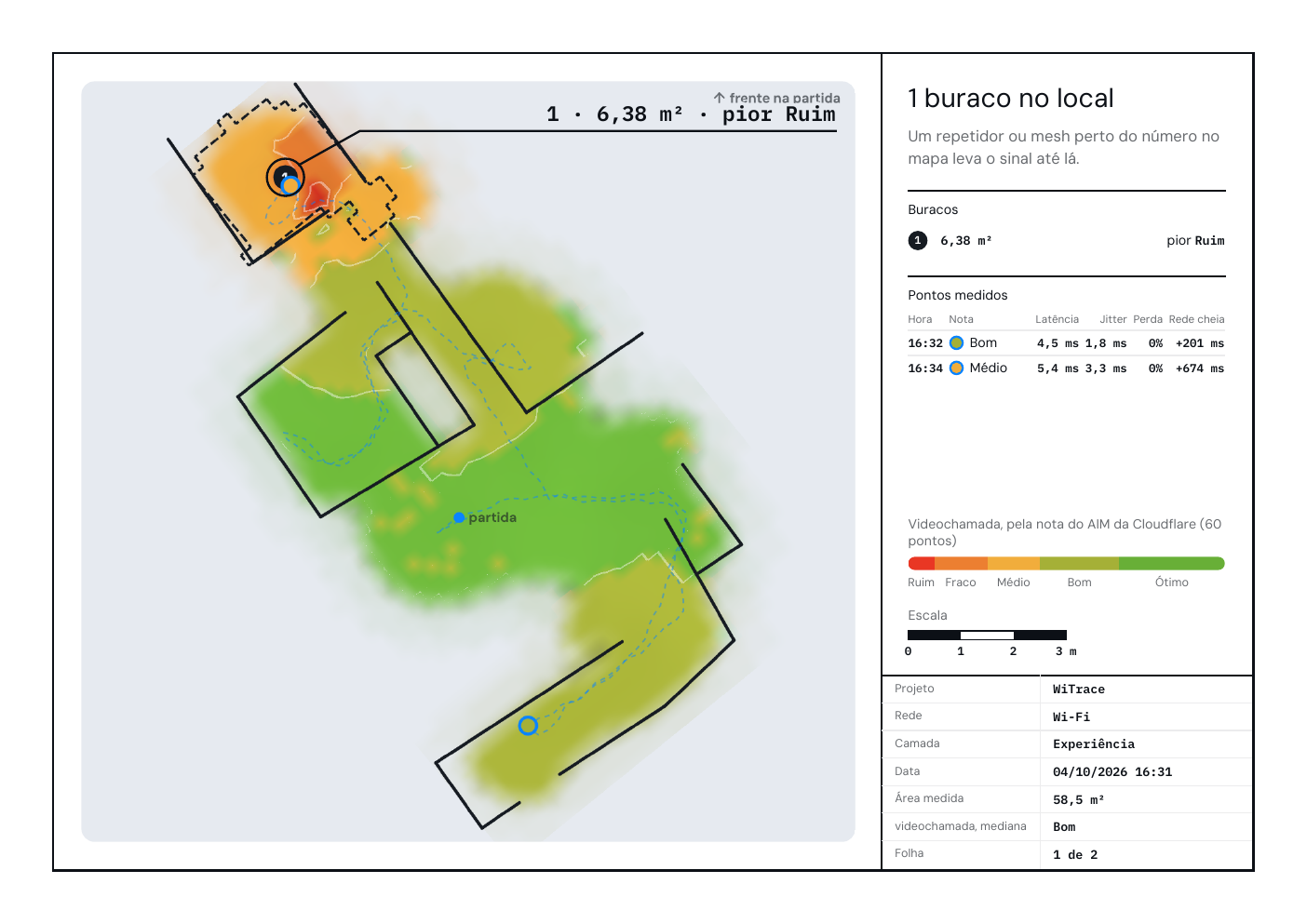Click the Médio rating in the 16:34 row
Image resolution: width=1307 pixels, height=924 pixels.
(989, 368)
